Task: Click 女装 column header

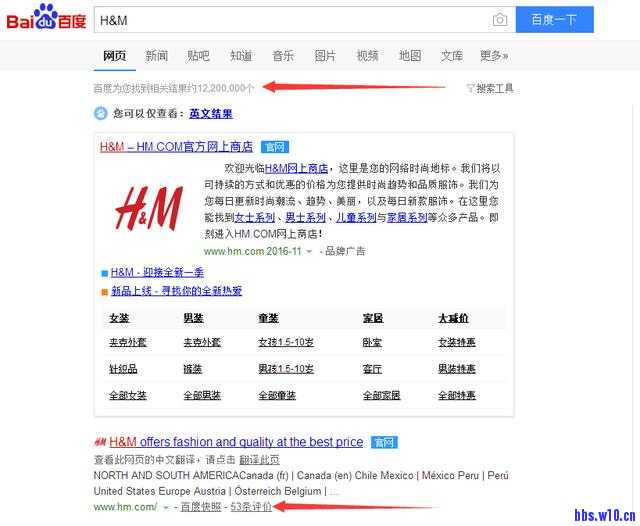Action: coord(119,318)
